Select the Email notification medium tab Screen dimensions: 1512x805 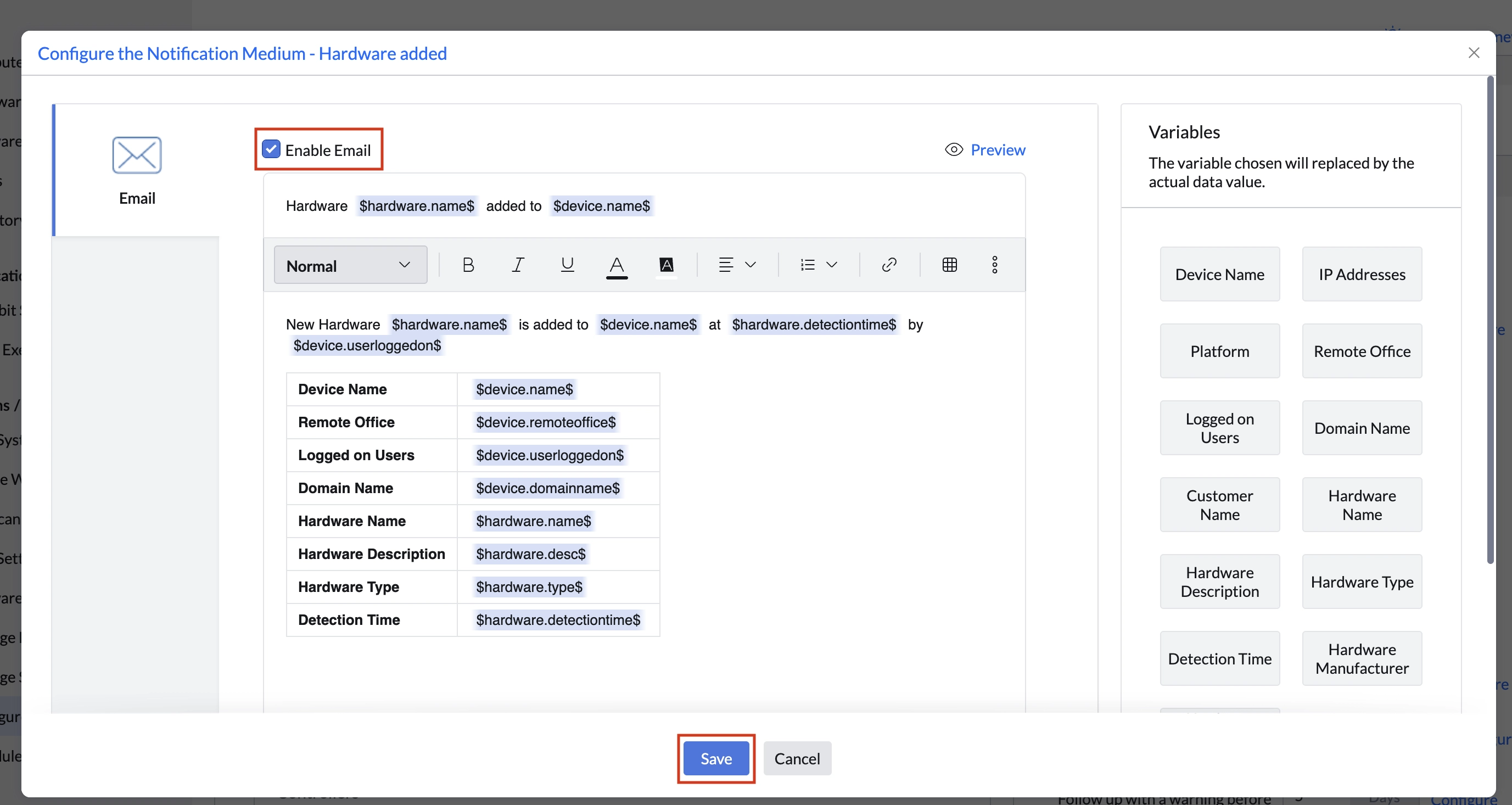pyautogui.click(x=136, y=170)
